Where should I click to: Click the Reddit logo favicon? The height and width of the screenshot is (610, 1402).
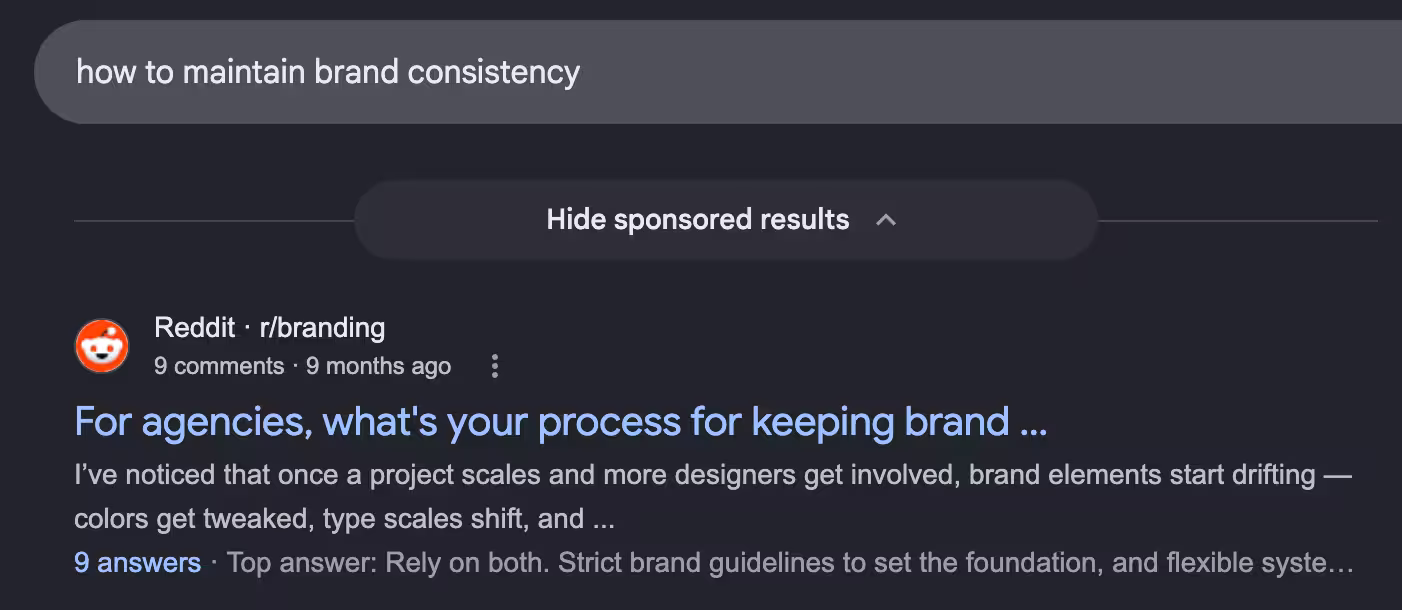[x=102, y=347]
